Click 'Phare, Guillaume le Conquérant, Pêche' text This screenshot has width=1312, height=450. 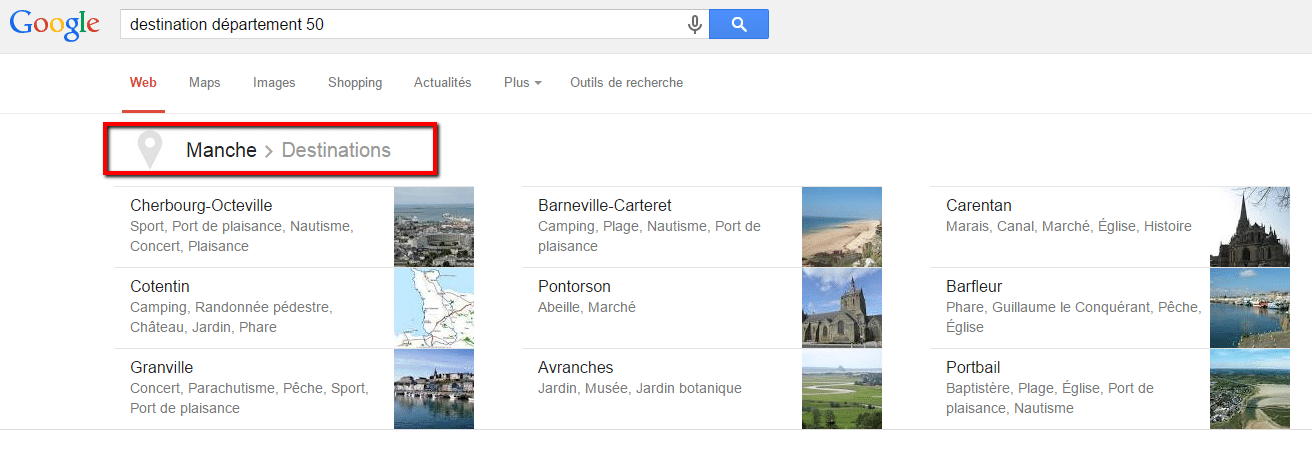point(1074,307)
